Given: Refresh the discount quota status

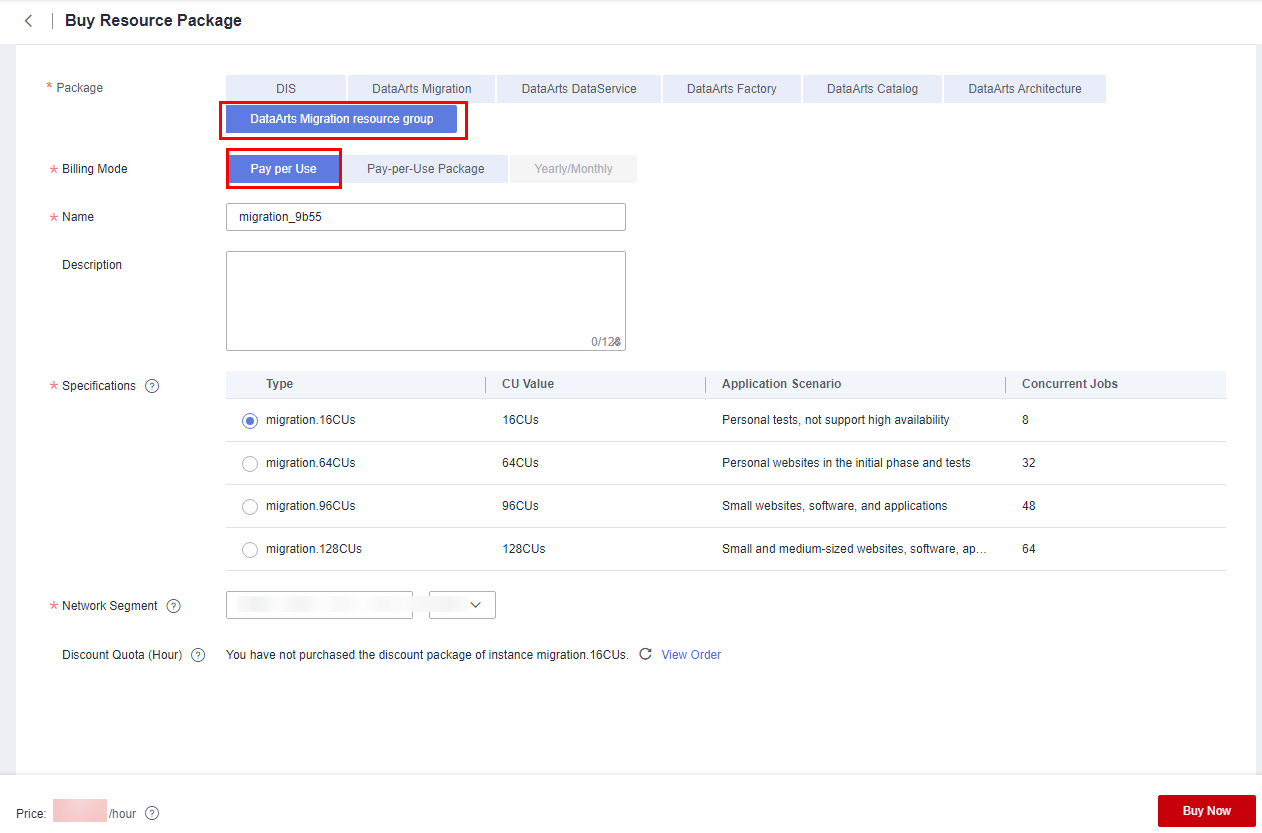Looking at the screenshot, I should click(x=645, y=654).
